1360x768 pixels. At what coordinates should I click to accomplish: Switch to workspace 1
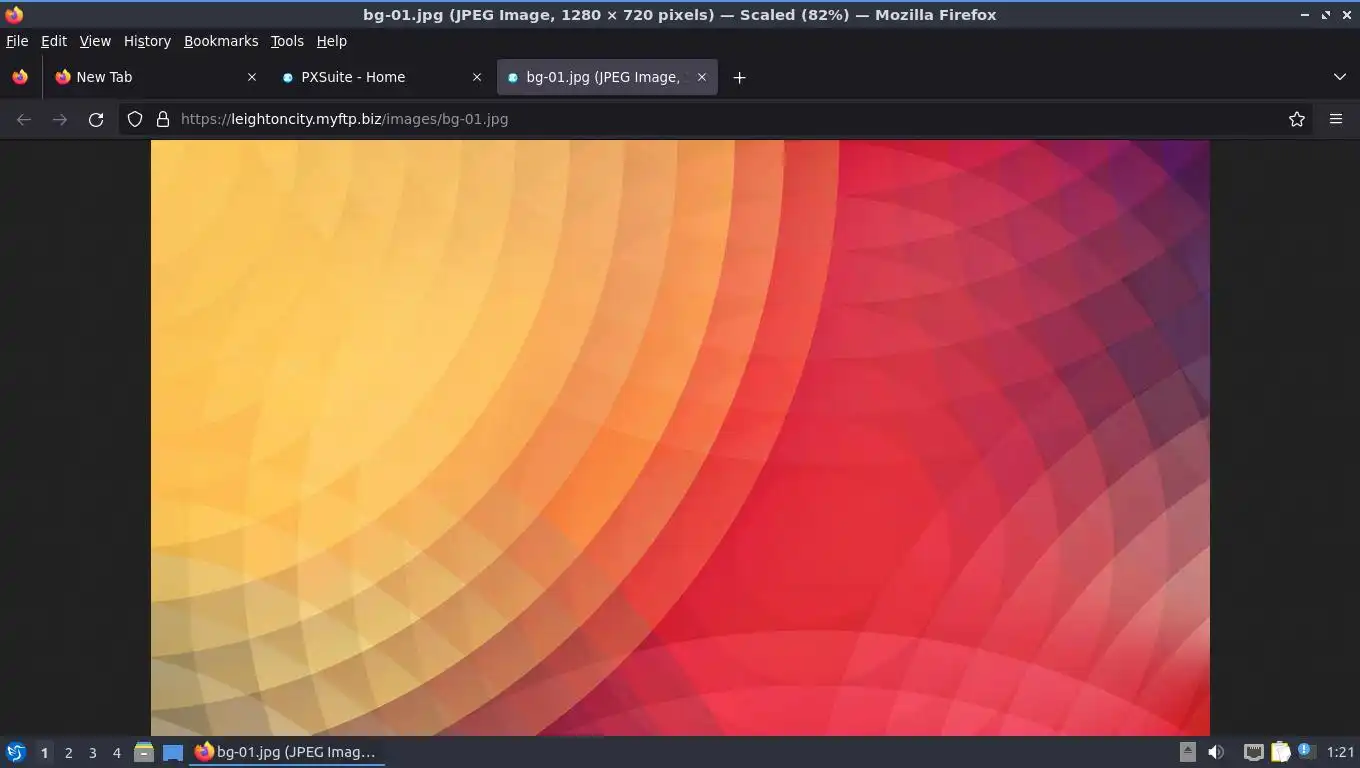pyautogui.click(x=44, y=753)
